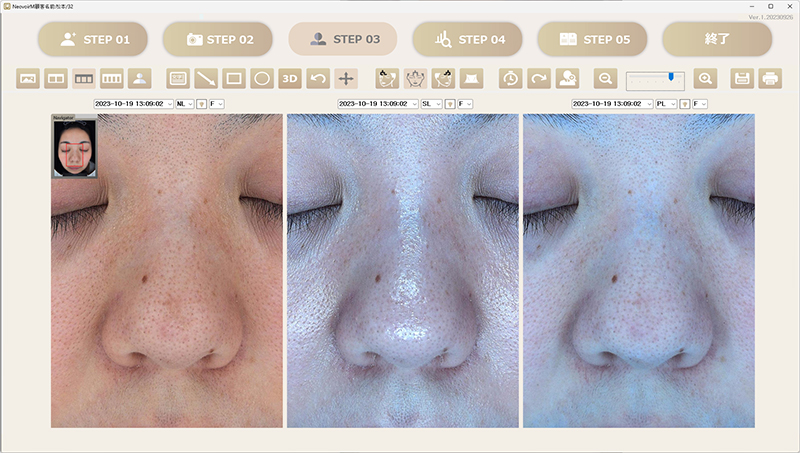Go to STEP 01 tab
This screenshot has width=800, height=453.
coord(94,40)
